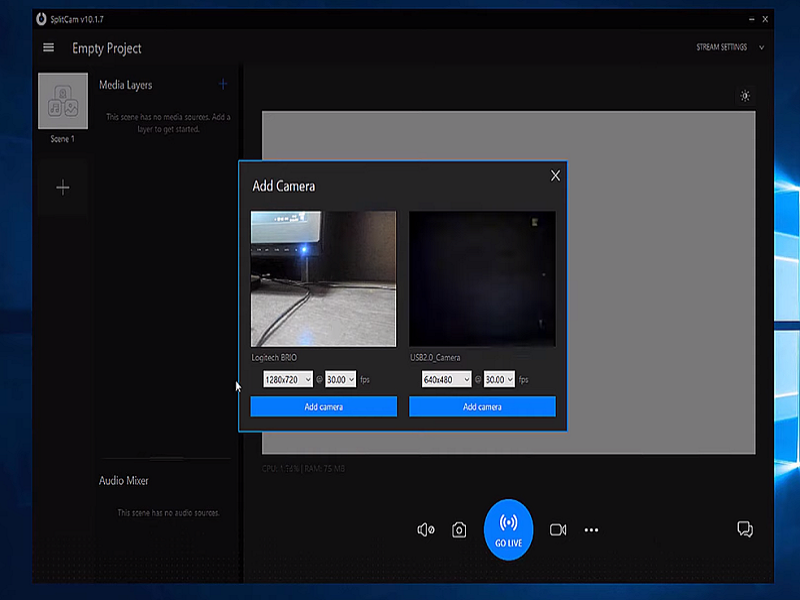The image size is (800, 600).
Task: Open the USB2.0_Camera fps dropdown
Action: (498, 380)
